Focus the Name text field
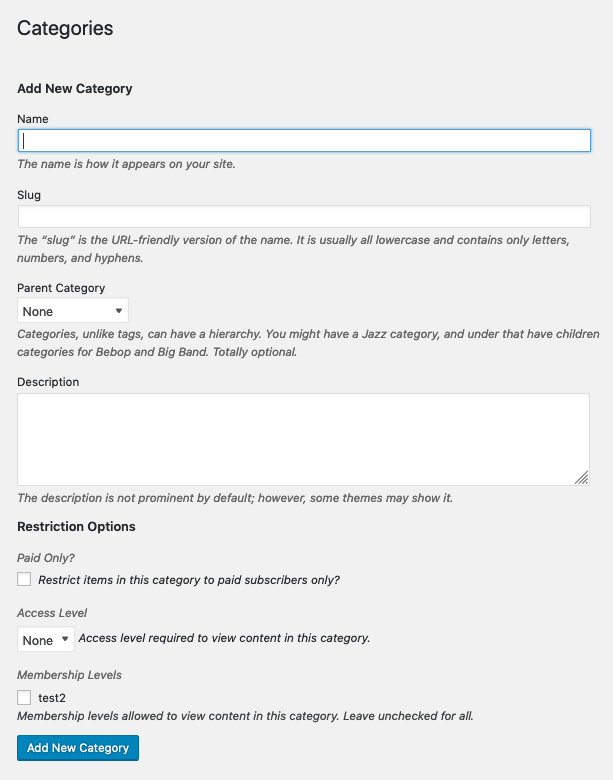 [304, 141]
